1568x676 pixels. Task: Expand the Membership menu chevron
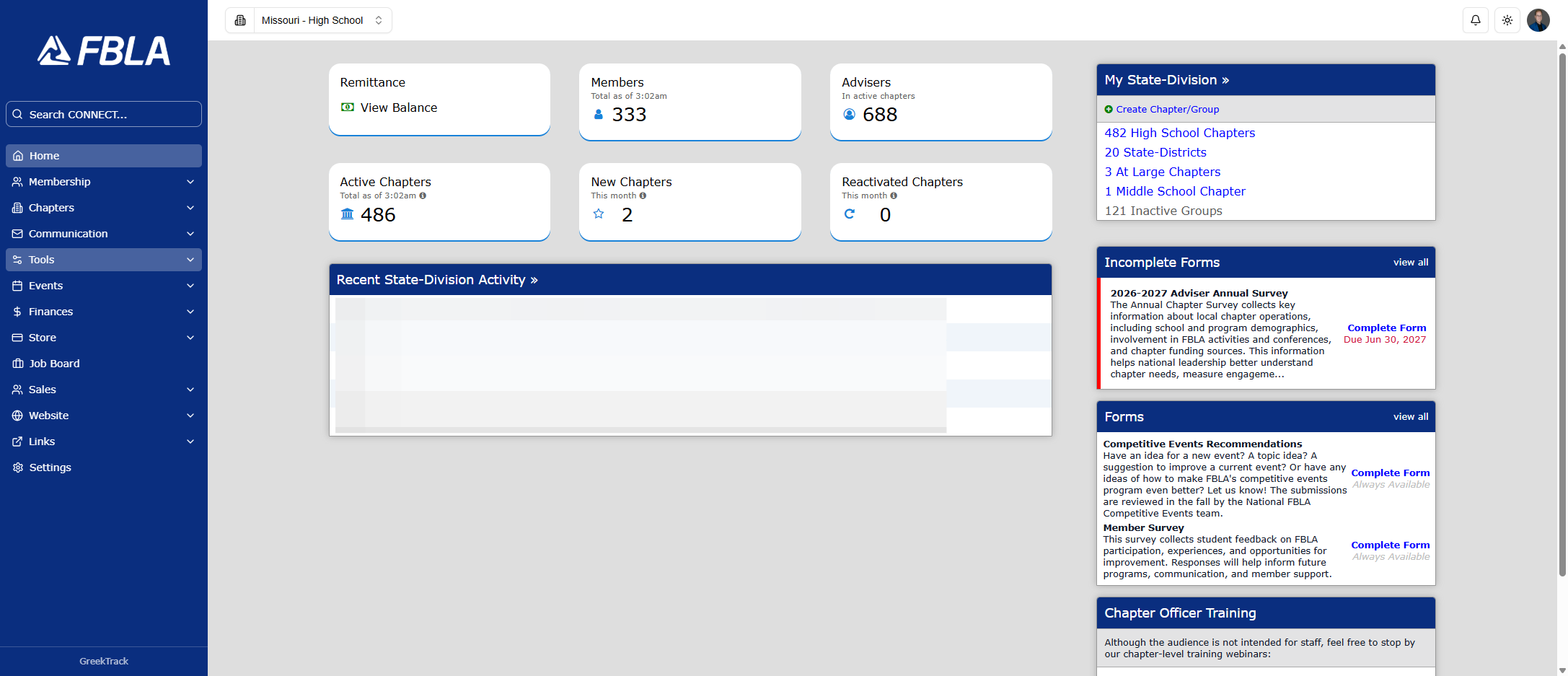click(x=190, y=182)
